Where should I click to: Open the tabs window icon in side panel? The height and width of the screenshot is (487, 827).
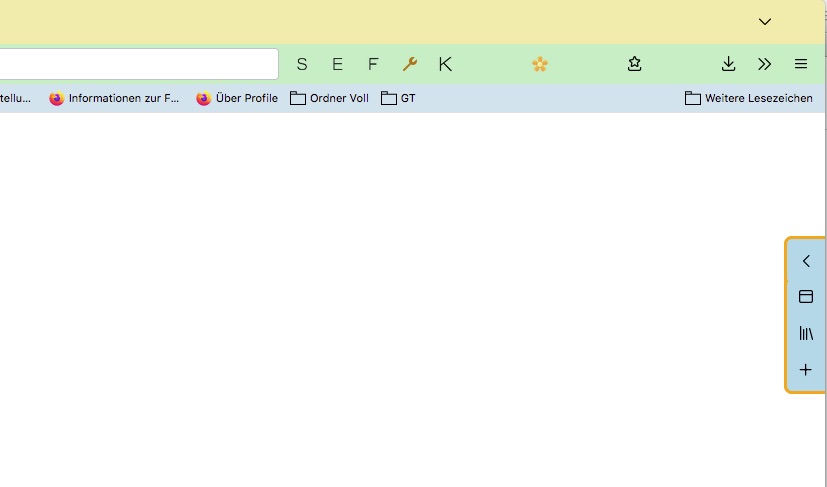pyautogui.click(x=806, y=297)
